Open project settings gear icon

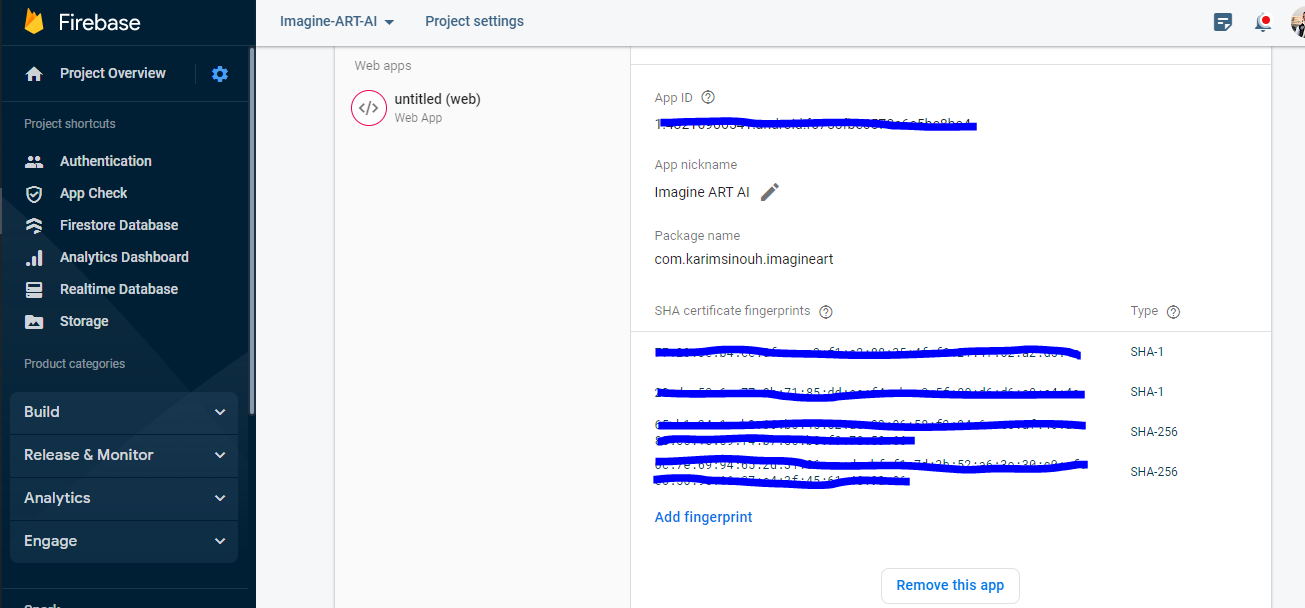point(220,74)
